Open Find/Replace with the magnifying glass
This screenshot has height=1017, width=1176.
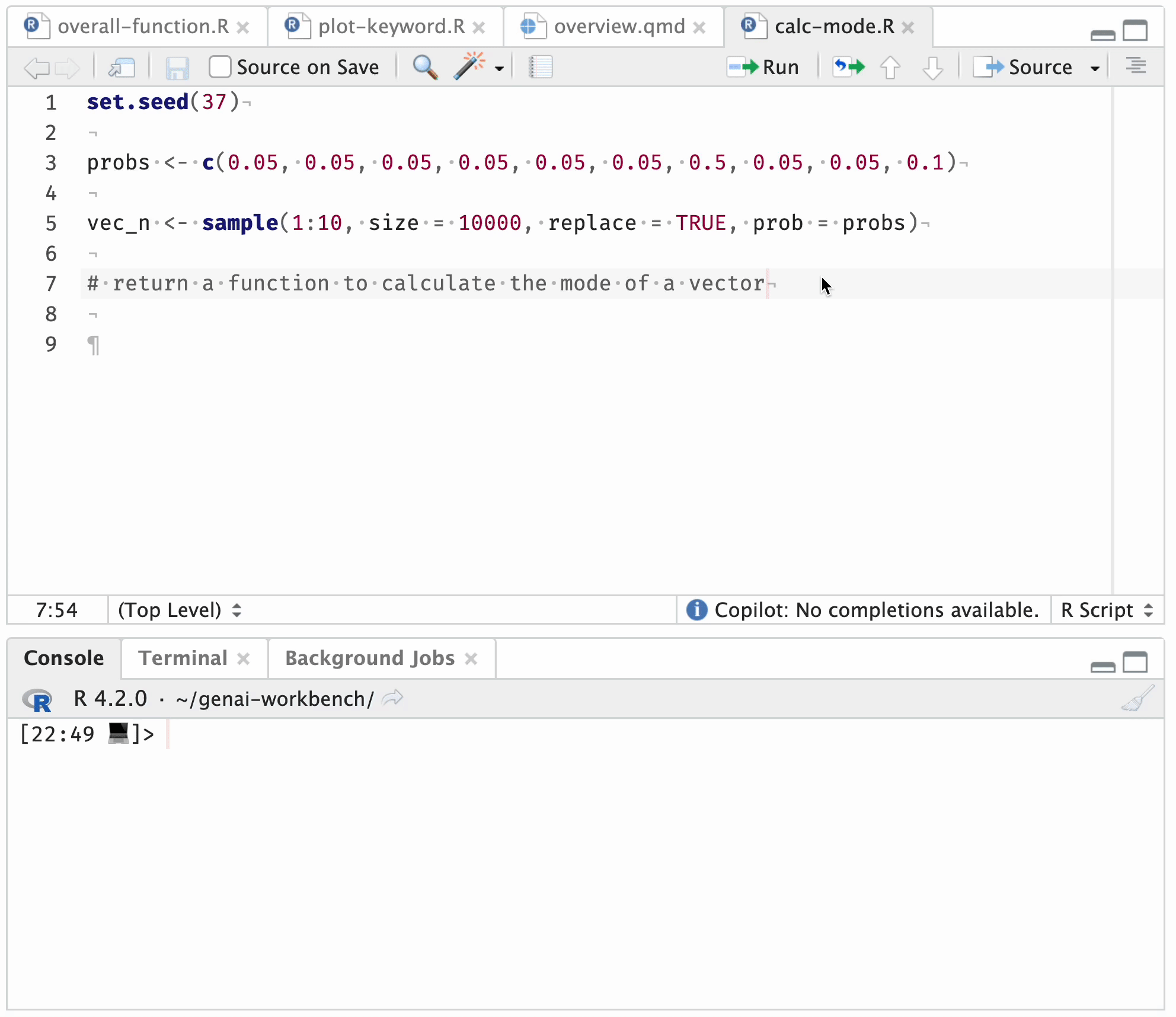click(424, 67)
